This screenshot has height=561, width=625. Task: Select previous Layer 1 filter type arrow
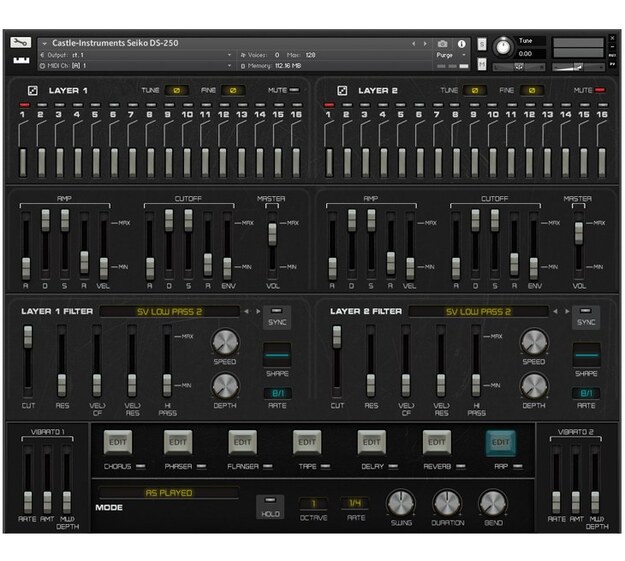click(x=246, y=311)
